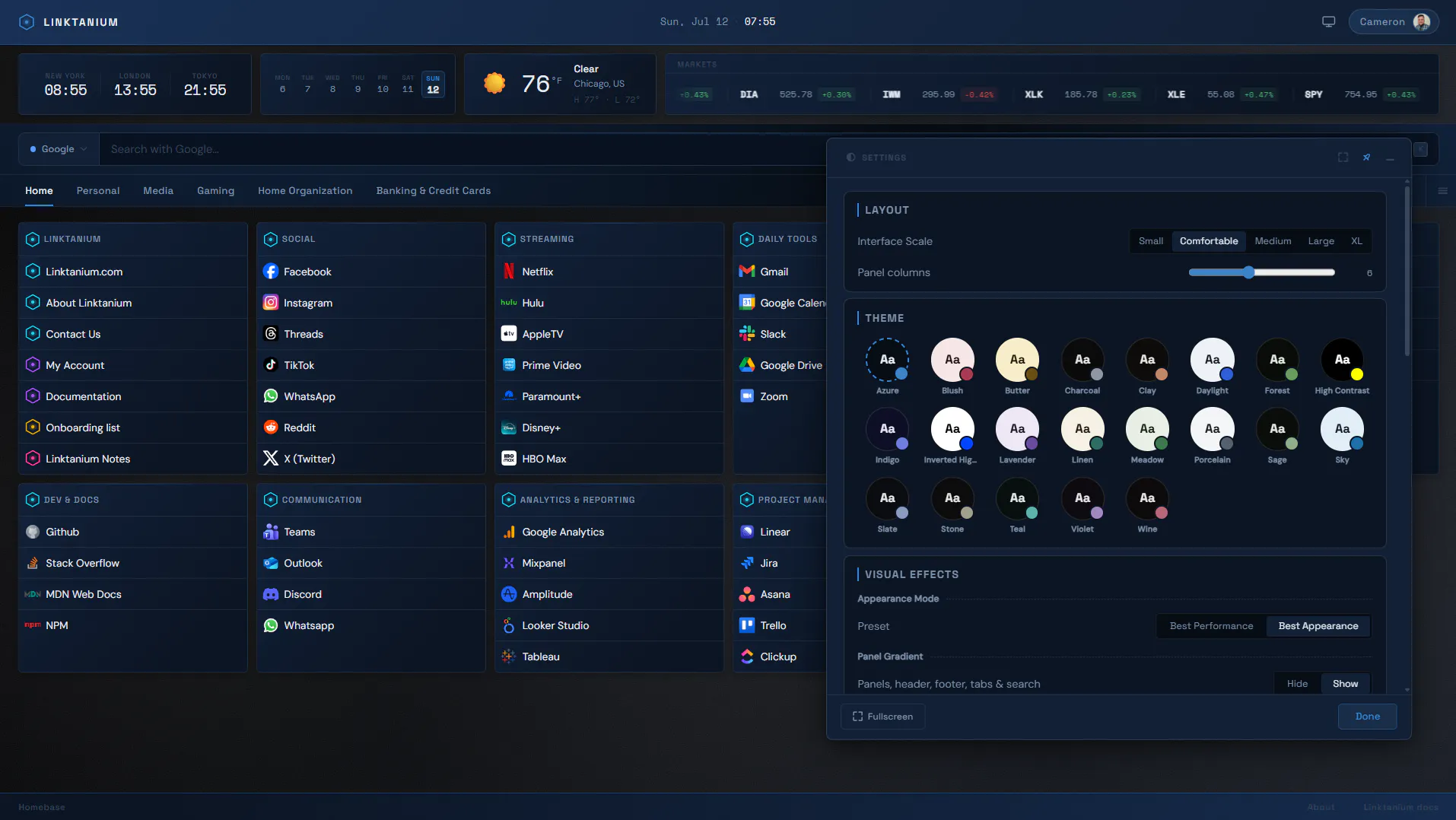Open the tab bar hamburger menu
The width and height of the screenshot is (1456, 820).
click(1442, 191)
